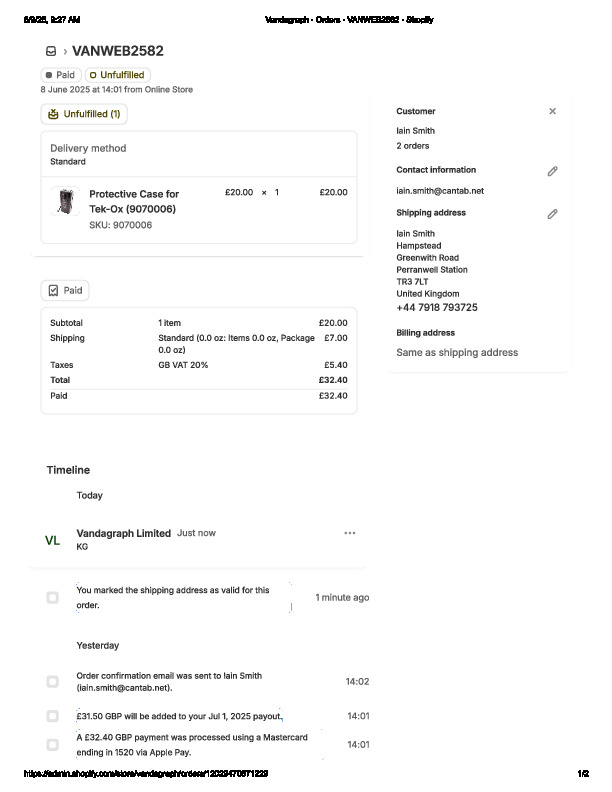Click the iain.smith@cantab.net email address

coord(439,190)
